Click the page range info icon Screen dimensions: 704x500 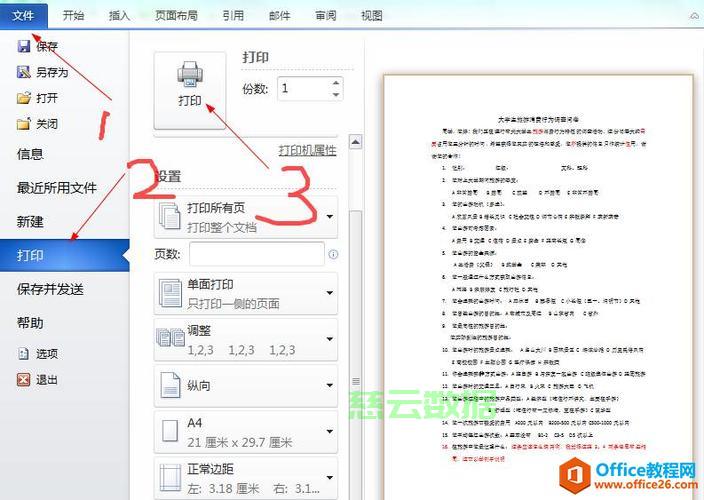pyautogui.click(x=333, y=255)
